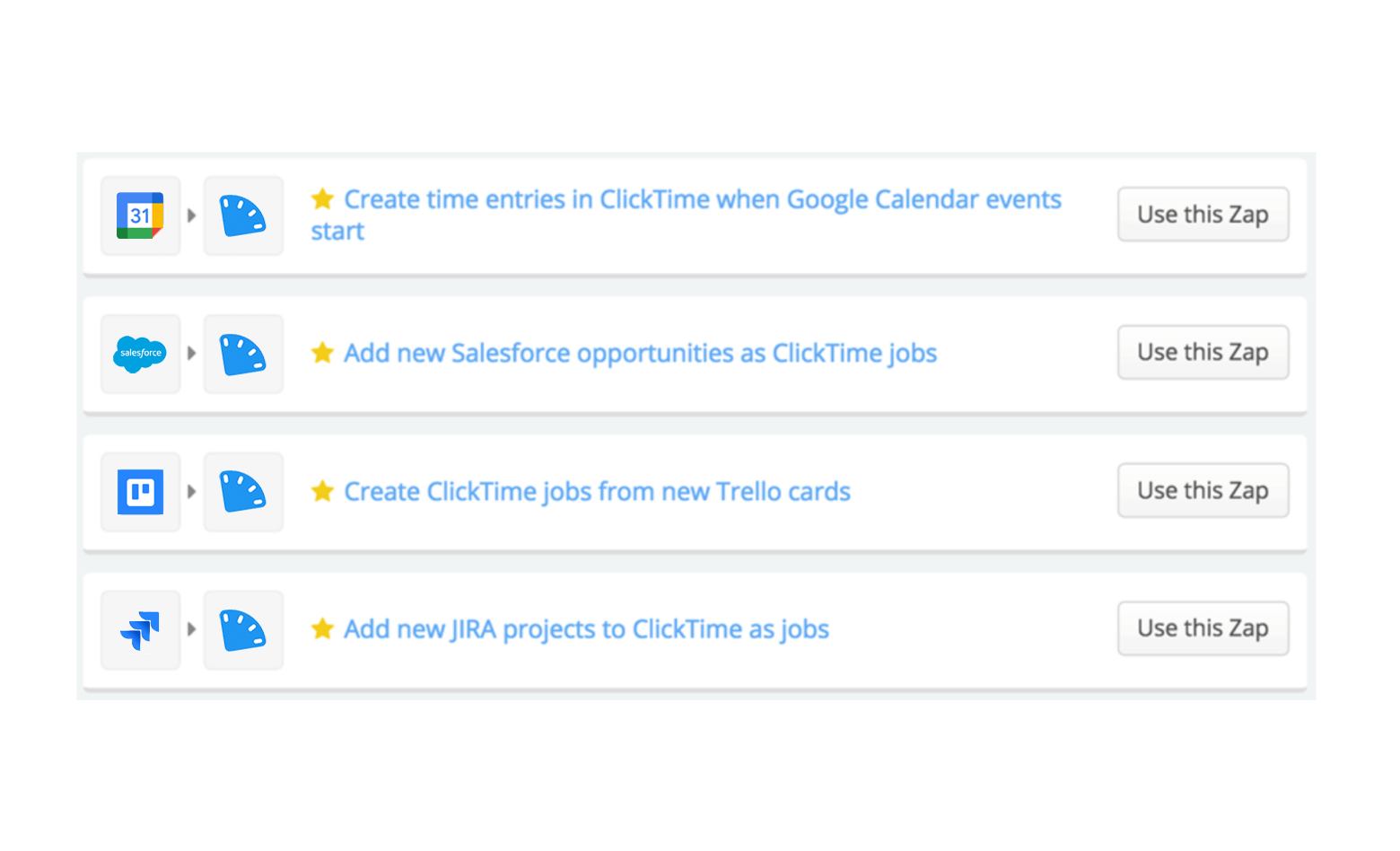
Task: Toggle the star beside the Trello cards Zap
Action: (322, 491)
